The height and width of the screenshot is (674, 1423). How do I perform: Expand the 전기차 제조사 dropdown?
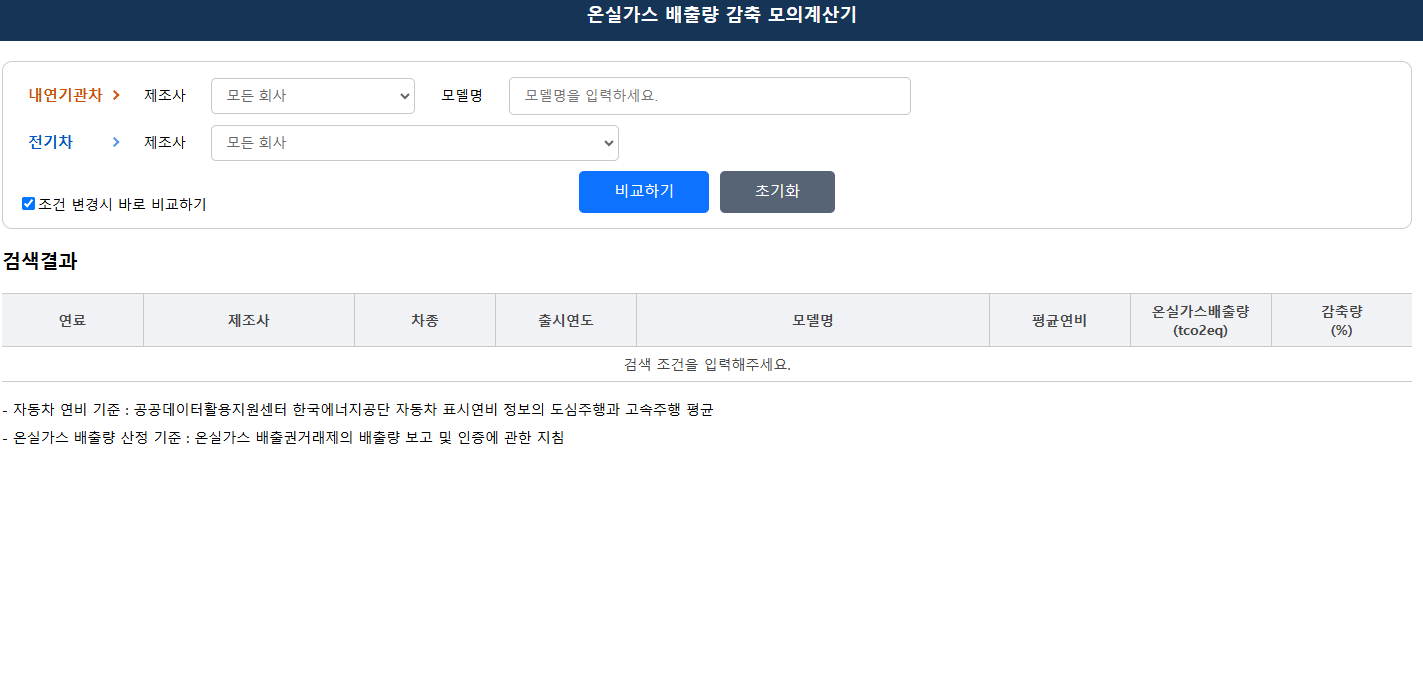tap(414, 143)
